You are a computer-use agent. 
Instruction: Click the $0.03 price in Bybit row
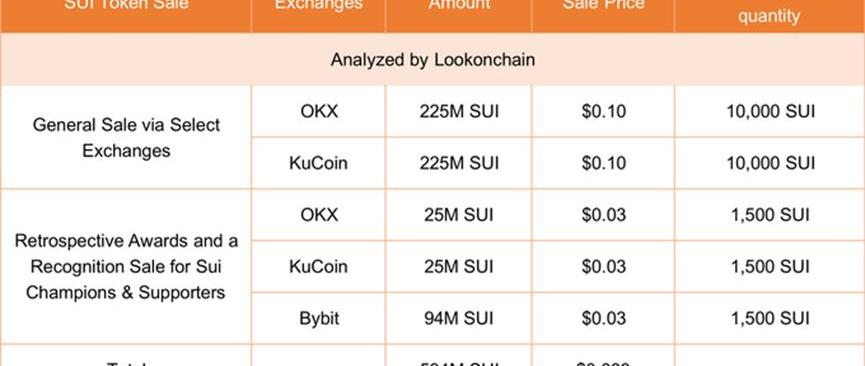pyautogui.click(x=603, y=318)
